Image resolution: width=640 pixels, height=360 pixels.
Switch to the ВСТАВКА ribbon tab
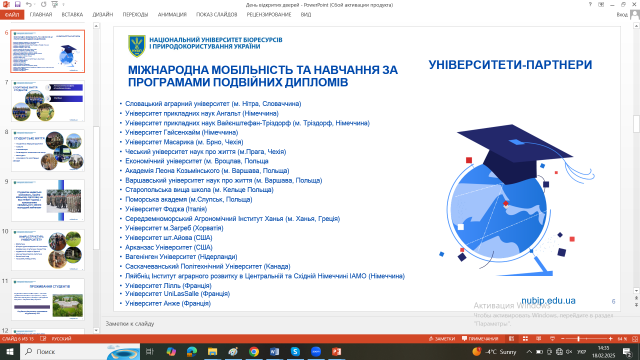[72, 15]
